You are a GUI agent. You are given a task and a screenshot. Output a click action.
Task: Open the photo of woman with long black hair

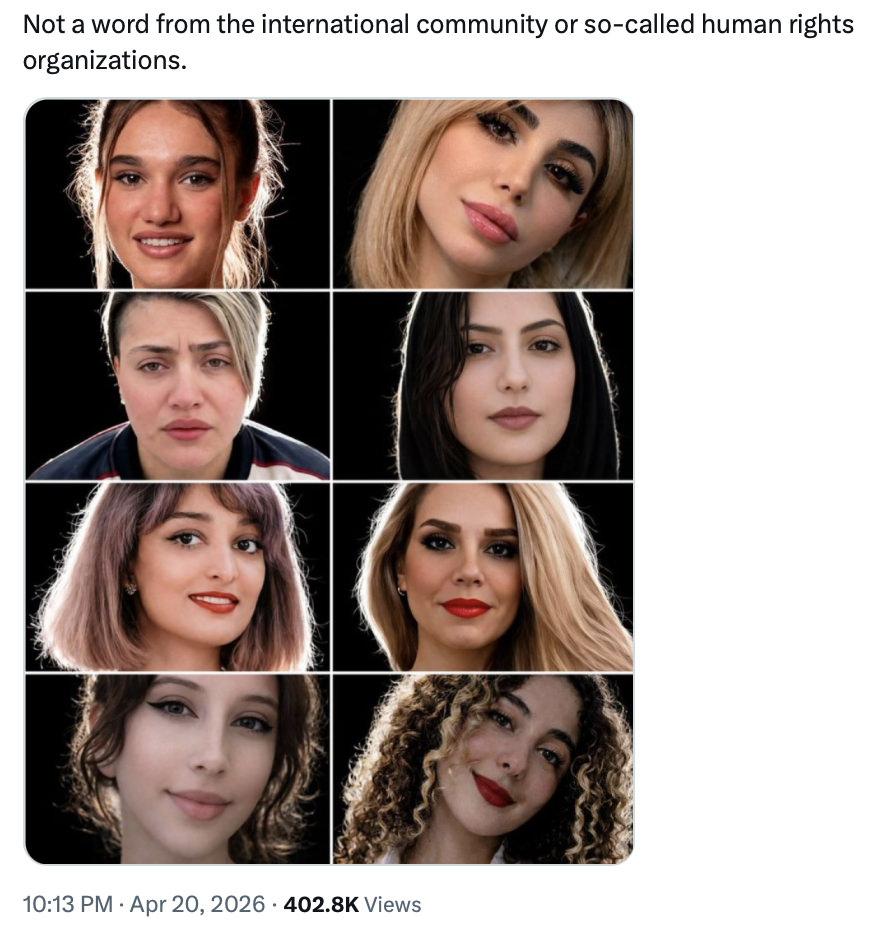[x=483, y=386]
